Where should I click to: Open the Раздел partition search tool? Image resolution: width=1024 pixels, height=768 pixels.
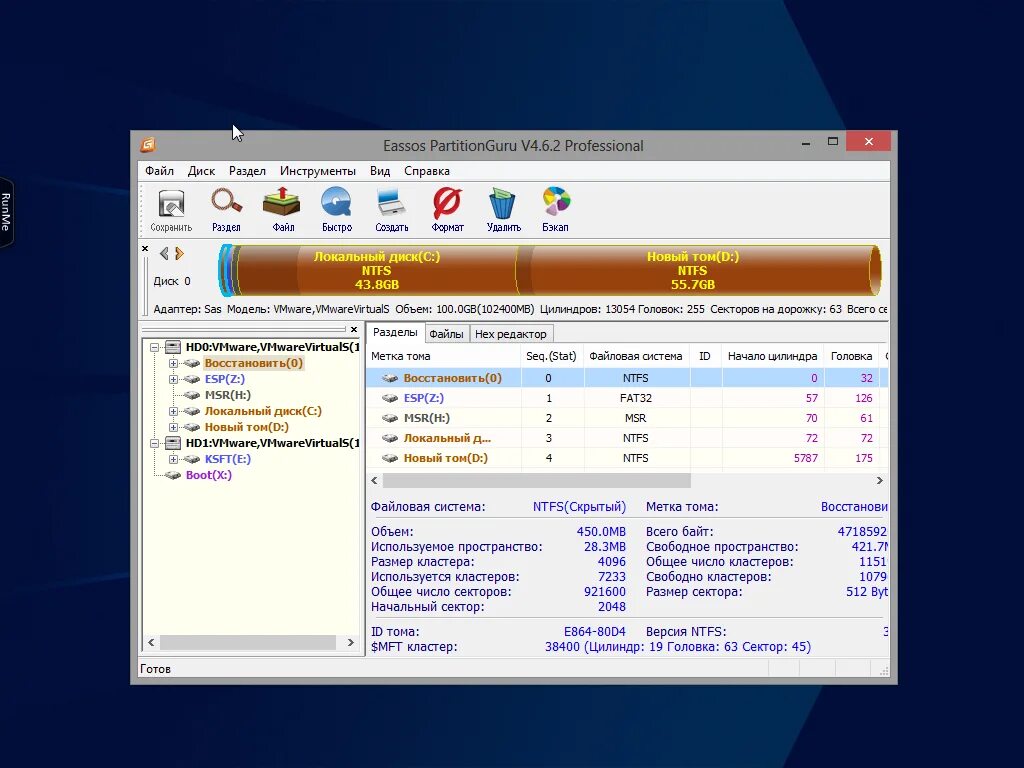pos(226,210)
